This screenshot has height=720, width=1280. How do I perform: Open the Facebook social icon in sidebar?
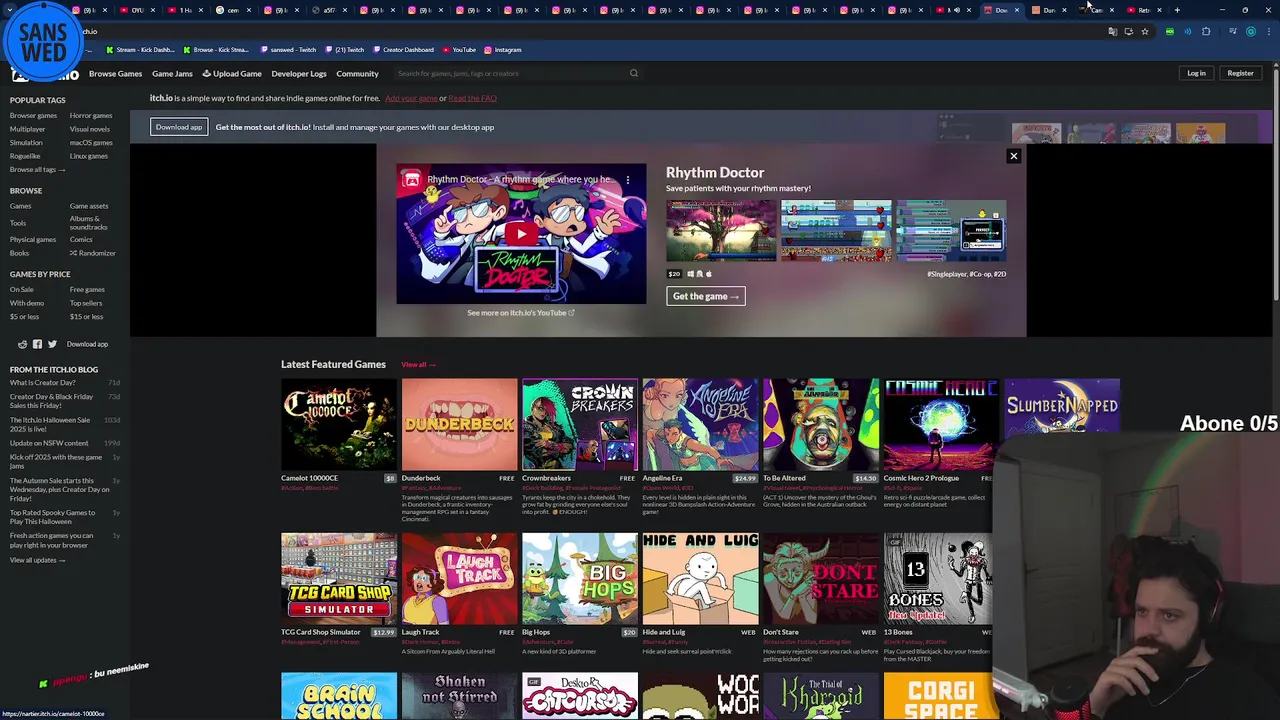(x=37, y=344)
